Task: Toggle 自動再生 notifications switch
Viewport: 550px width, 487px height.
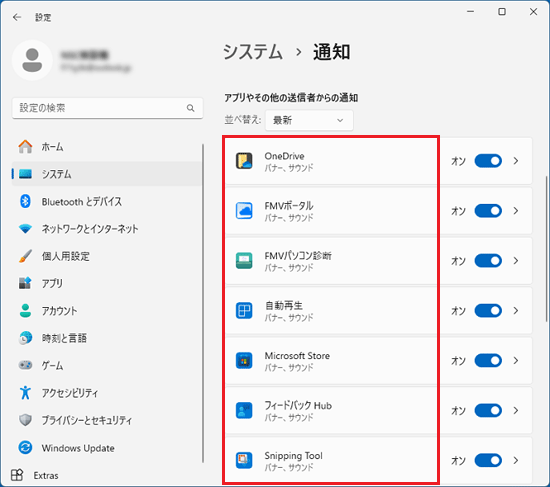Action: coord(488,311)
